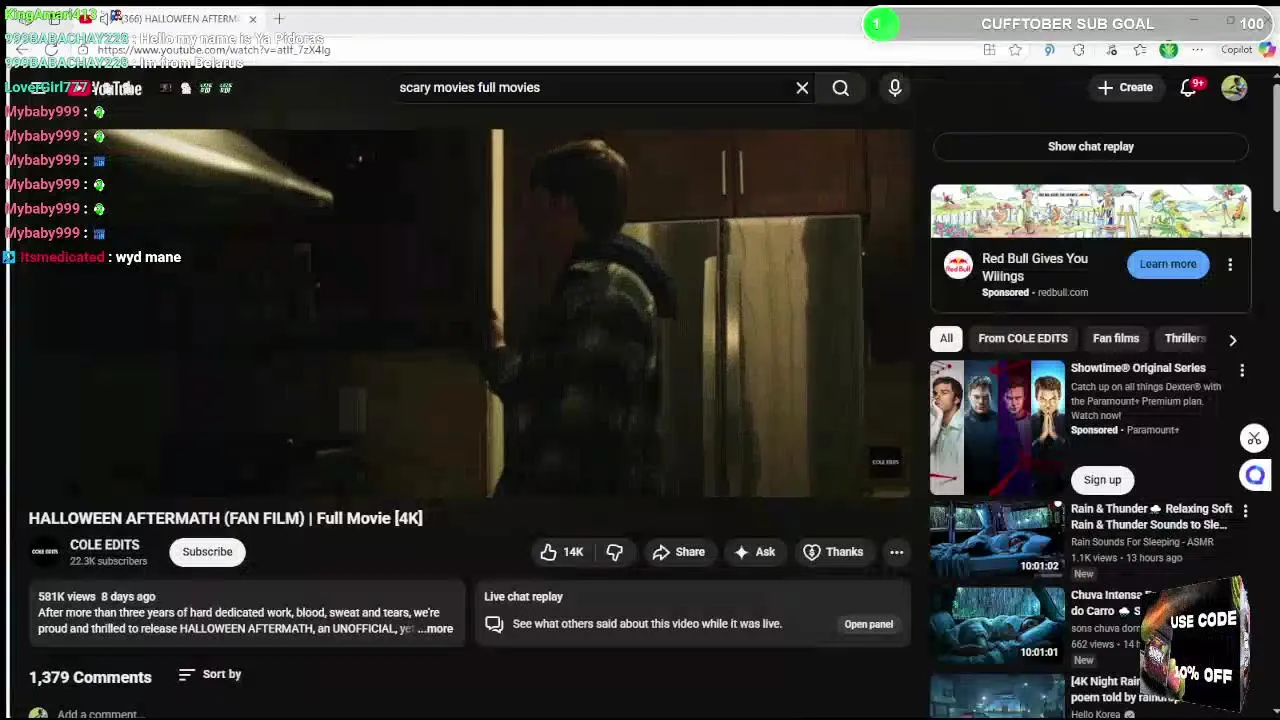Screen dimensions: 1280x720
Task: Open the browser favorites list icon
Action: click(x=1140, y=50)
